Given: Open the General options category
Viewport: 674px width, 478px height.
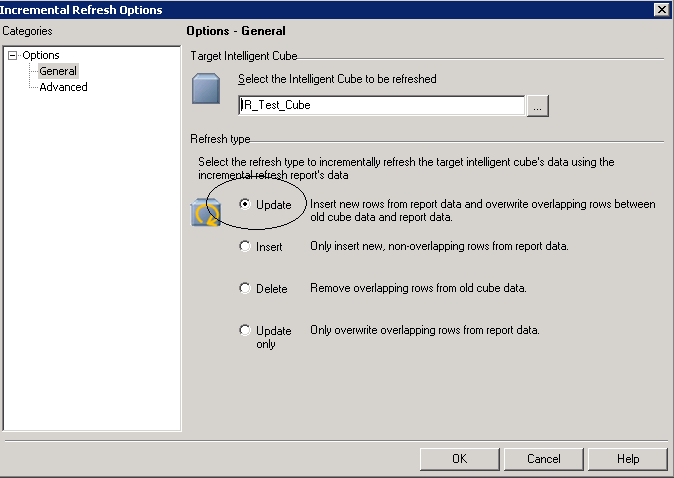Looking at the screenshot, I should (x=58, y=71).
